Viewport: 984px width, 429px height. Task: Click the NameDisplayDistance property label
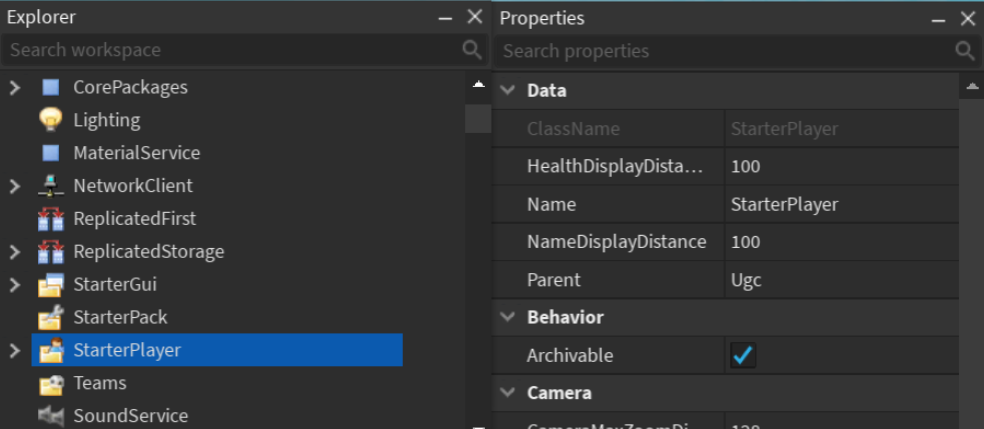tap(617, 242)
